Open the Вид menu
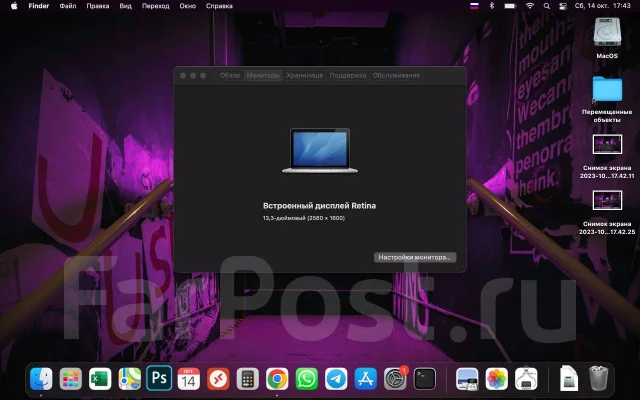This screenshot has width=640, height=400. pos(125,6)
